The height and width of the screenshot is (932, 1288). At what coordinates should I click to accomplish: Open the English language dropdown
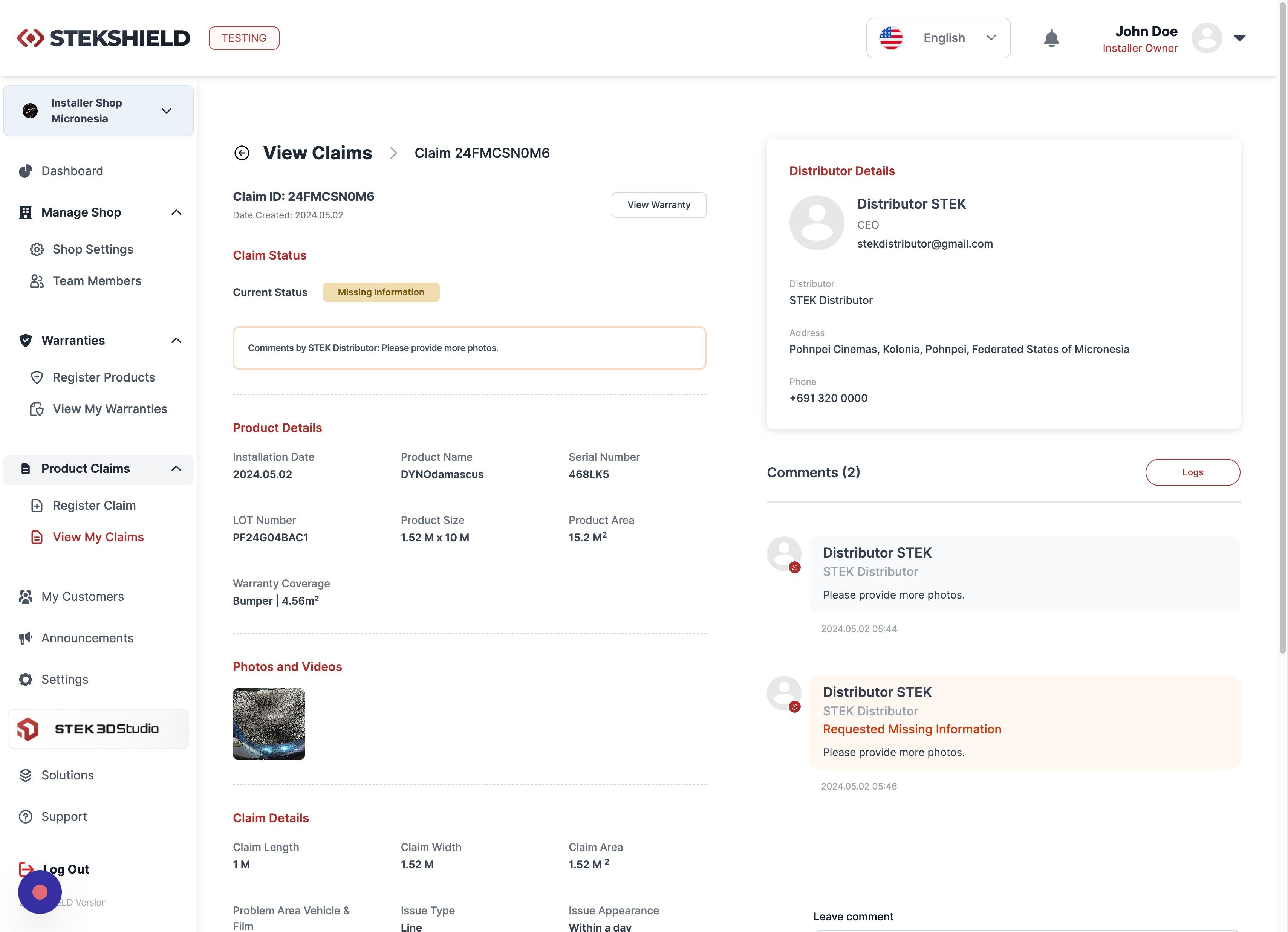[x=938, y=38]
